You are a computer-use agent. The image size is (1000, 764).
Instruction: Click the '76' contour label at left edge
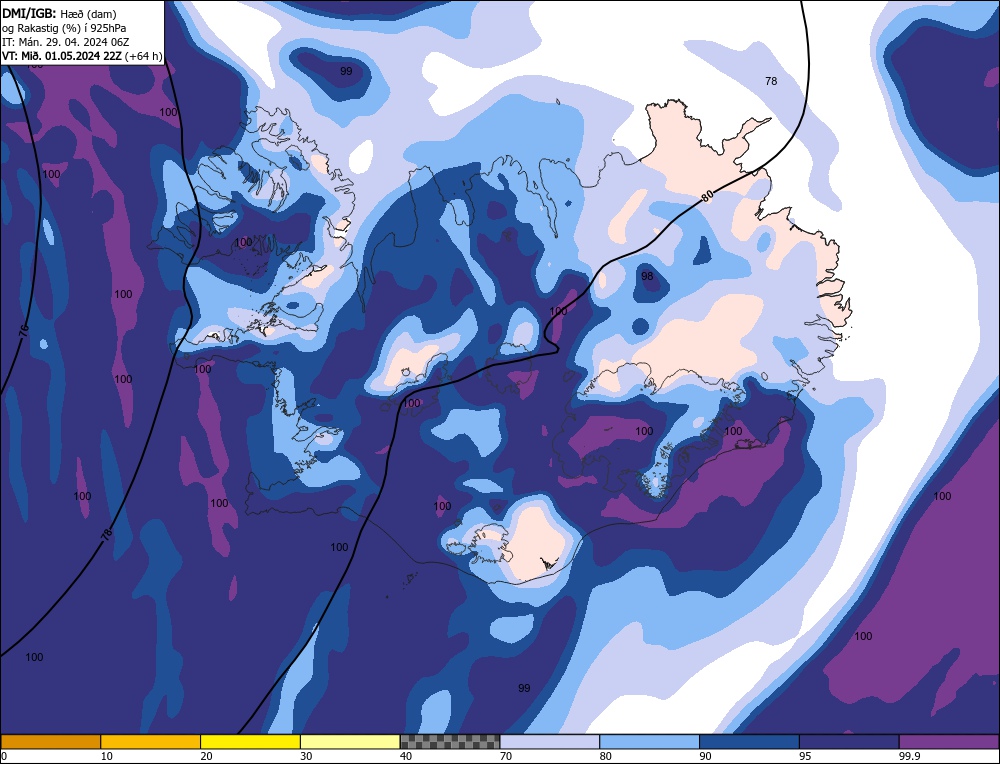[24, 330]
